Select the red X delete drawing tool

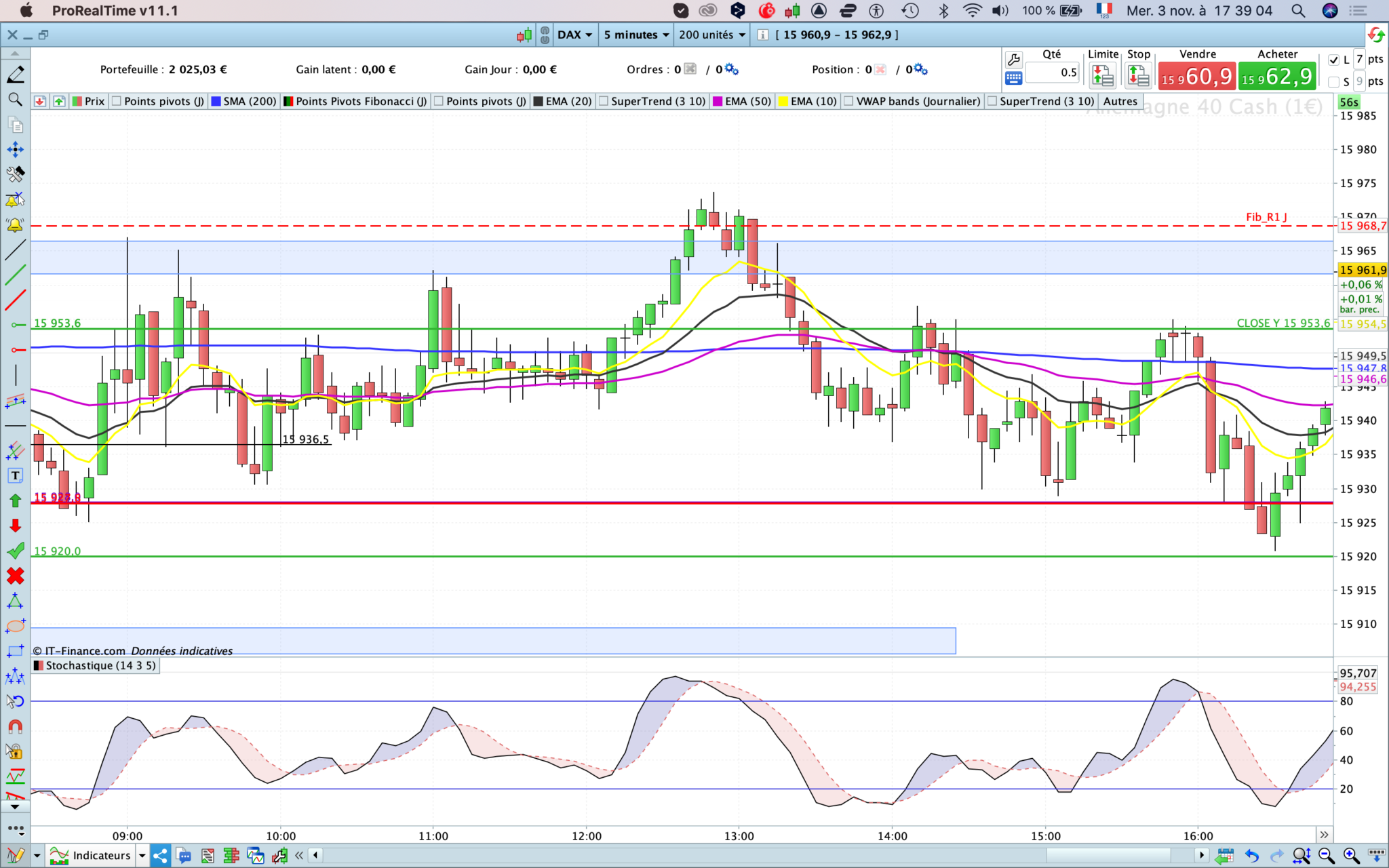[15, 576]
